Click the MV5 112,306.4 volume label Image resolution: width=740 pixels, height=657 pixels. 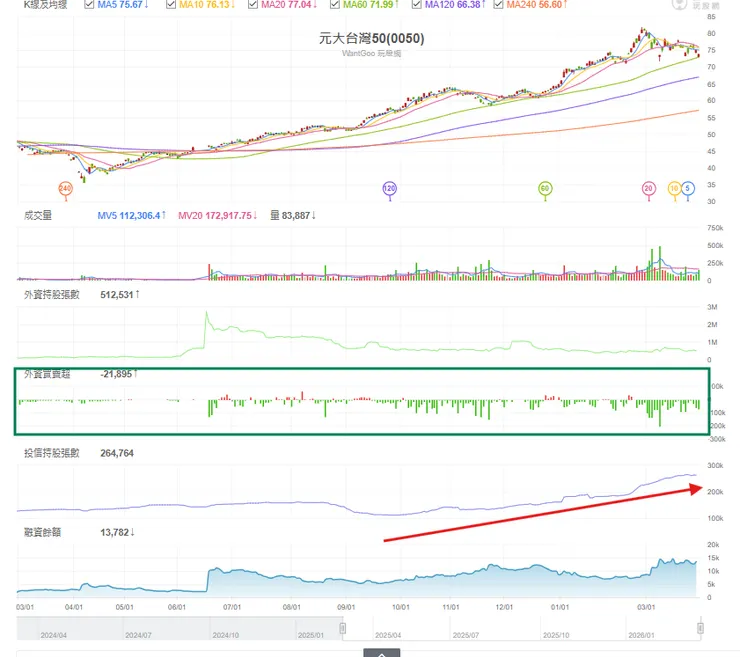(132, 216)
